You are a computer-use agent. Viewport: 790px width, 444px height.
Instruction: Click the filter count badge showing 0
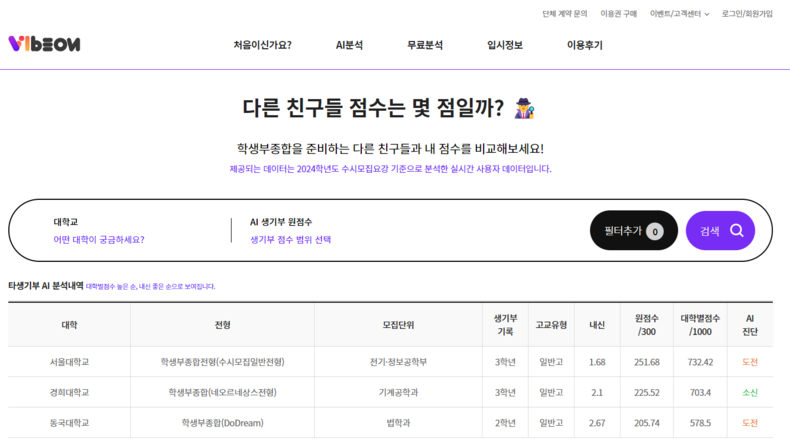(654, 231)
